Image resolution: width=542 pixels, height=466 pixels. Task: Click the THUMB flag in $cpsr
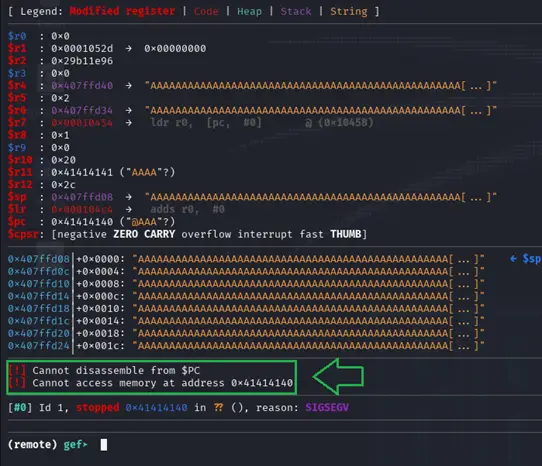(x=345, y=234)
